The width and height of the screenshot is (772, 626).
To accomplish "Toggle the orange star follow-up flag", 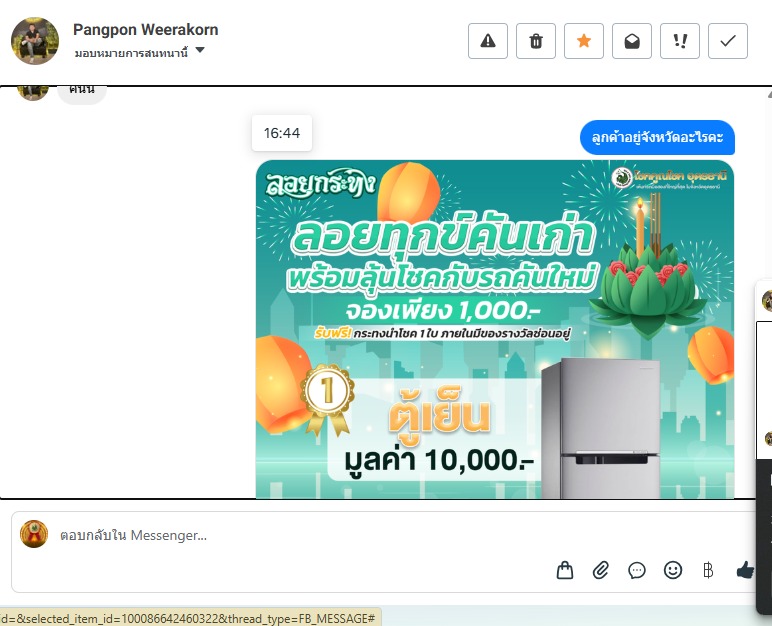I will [x=583, y=41].
